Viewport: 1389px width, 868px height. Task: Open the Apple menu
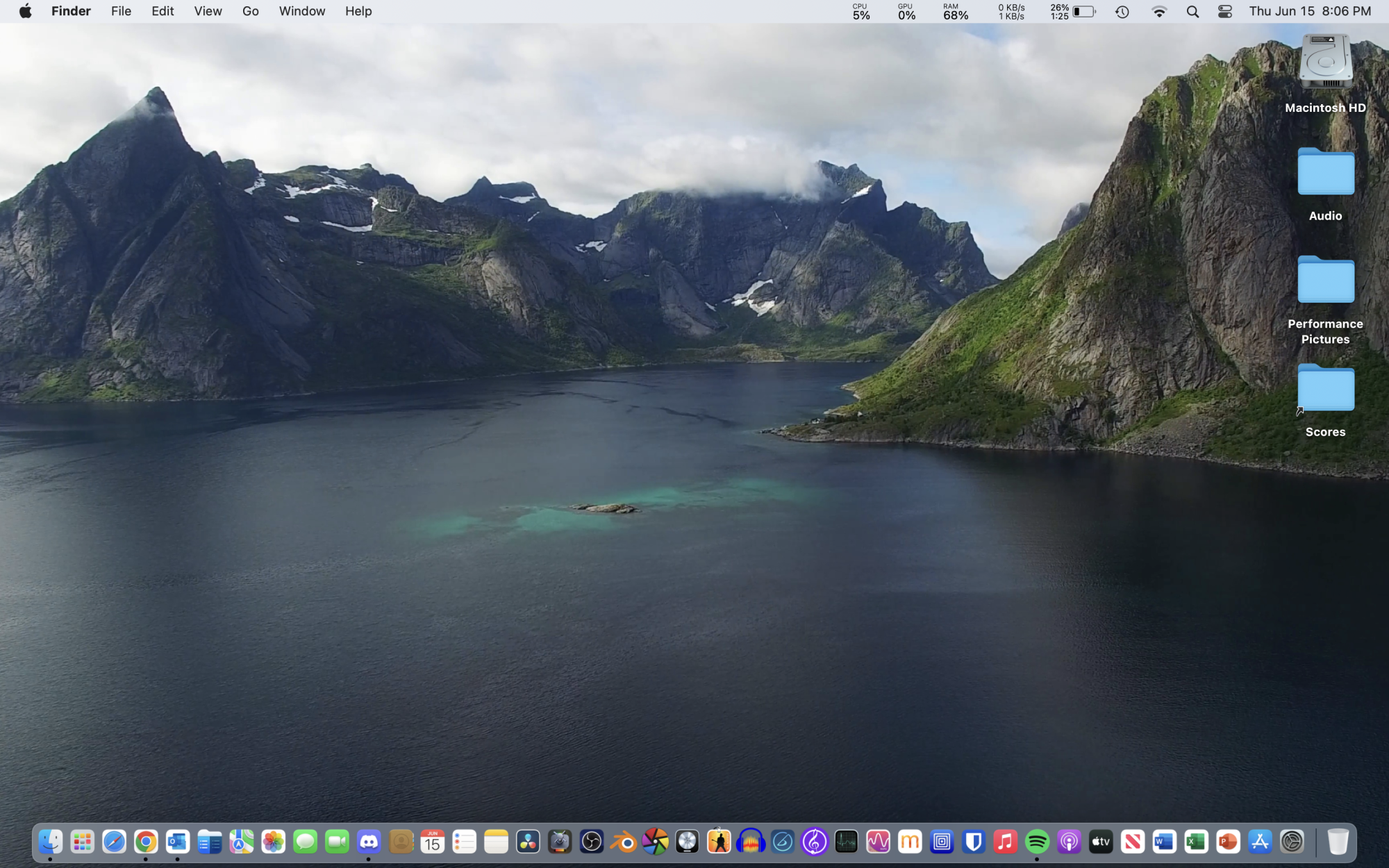[x=25, y=11]
